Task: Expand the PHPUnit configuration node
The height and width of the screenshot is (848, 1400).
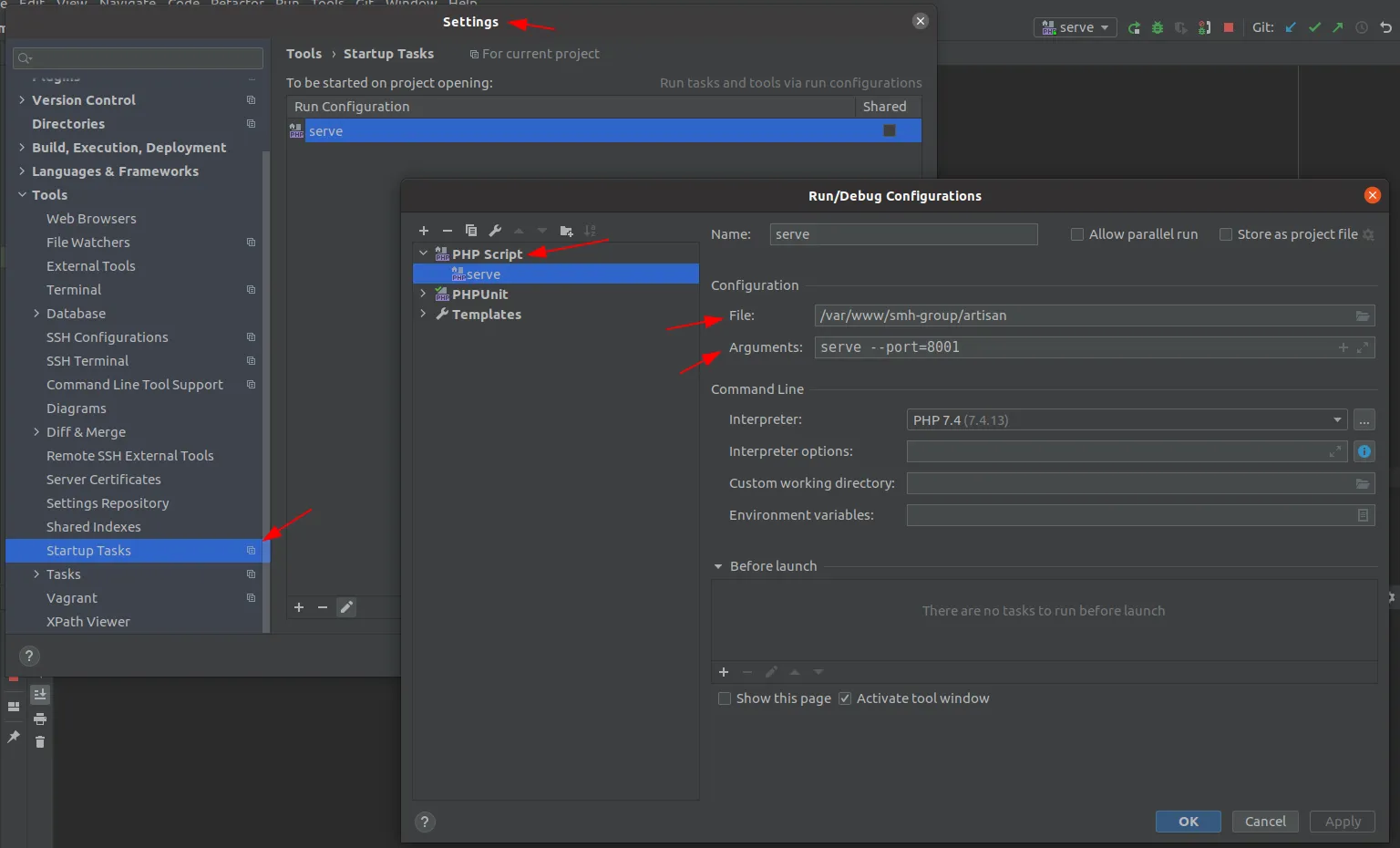Action: pyautogui.click(x=423, y=295)
